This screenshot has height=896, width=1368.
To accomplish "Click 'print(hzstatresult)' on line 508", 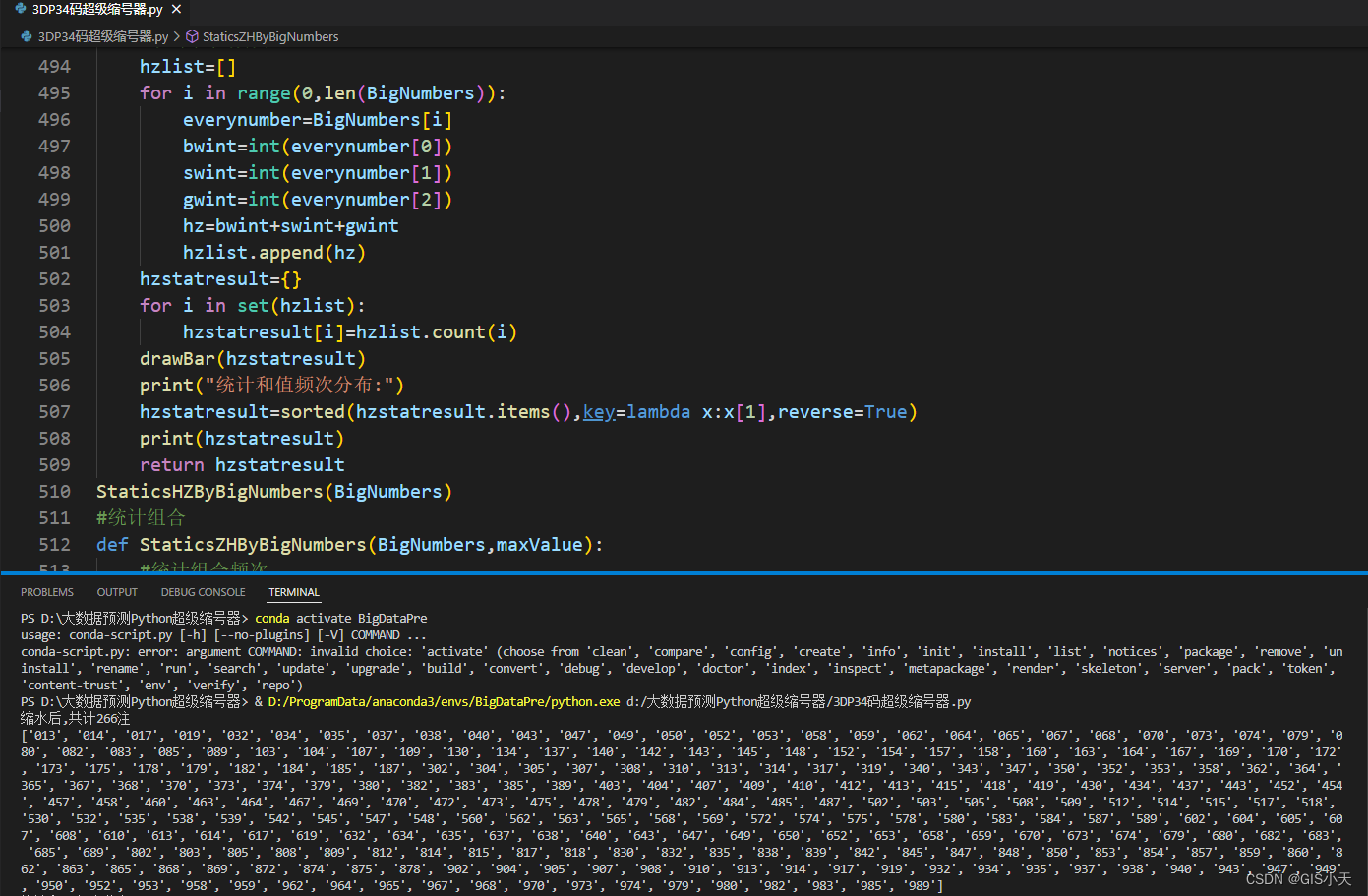I will point(242,439).
